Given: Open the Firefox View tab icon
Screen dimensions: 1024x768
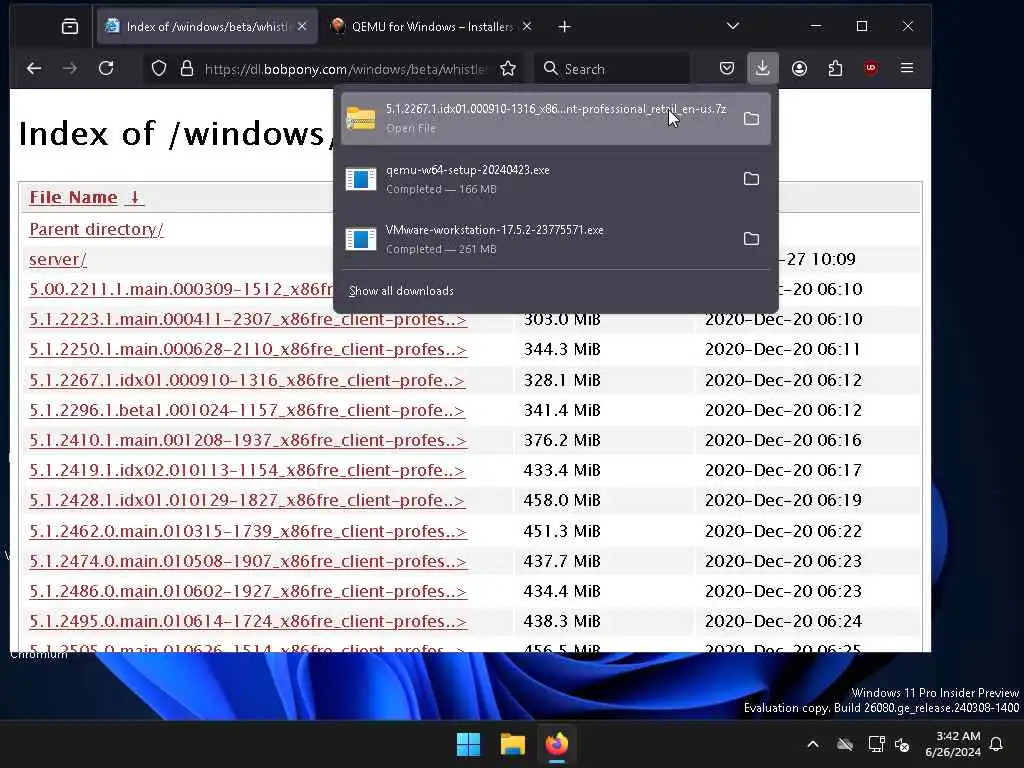Looking at the screenshot, I should point(70,27).
